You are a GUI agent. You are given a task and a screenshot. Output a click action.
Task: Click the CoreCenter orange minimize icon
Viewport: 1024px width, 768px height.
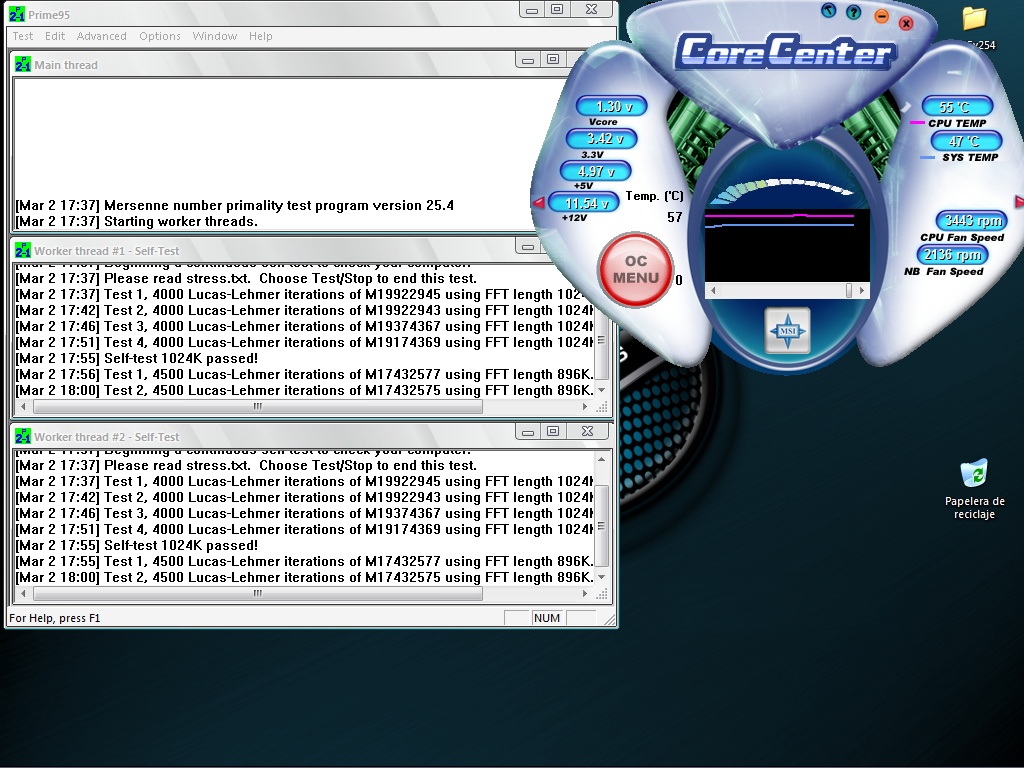(x=881, y=16)
